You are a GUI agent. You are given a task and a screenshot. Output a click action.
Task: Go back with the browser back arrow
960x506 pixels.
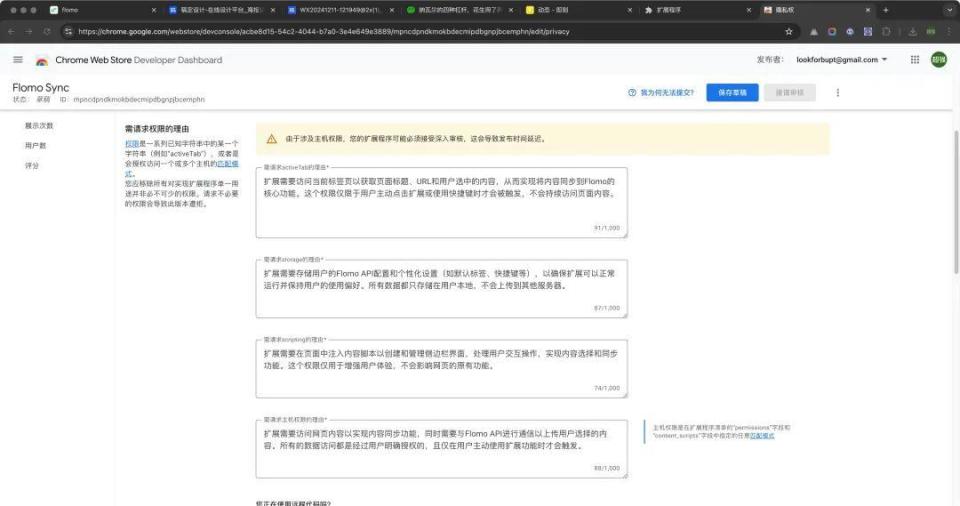pyautogui.click(x=11, y=31)
